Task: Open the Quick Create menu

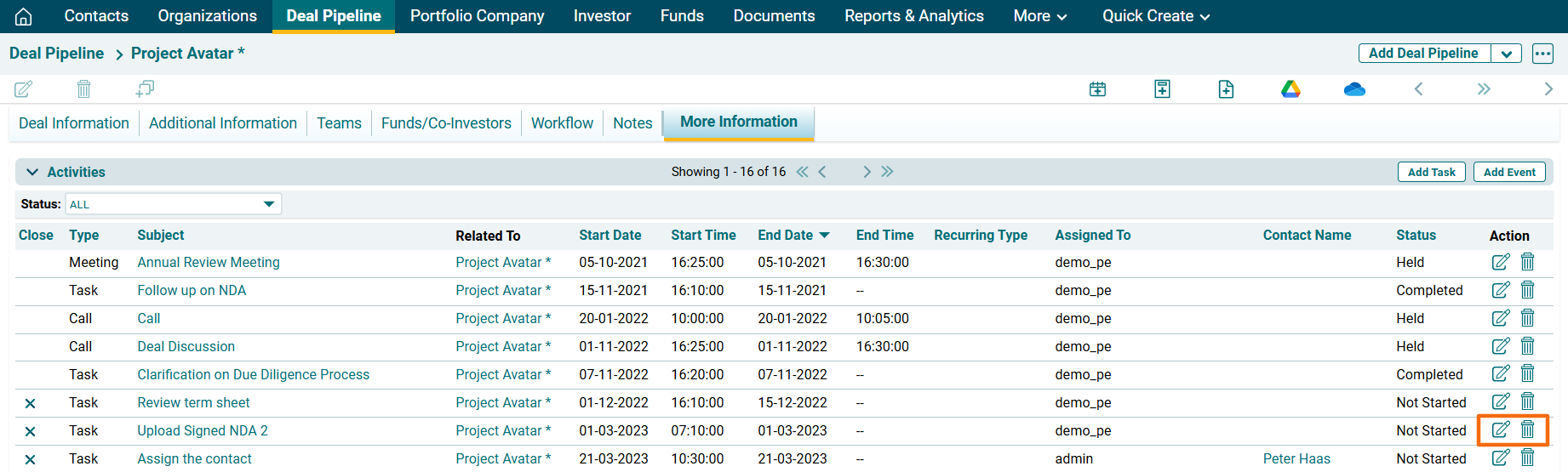Action: (x=1155, y=16)
